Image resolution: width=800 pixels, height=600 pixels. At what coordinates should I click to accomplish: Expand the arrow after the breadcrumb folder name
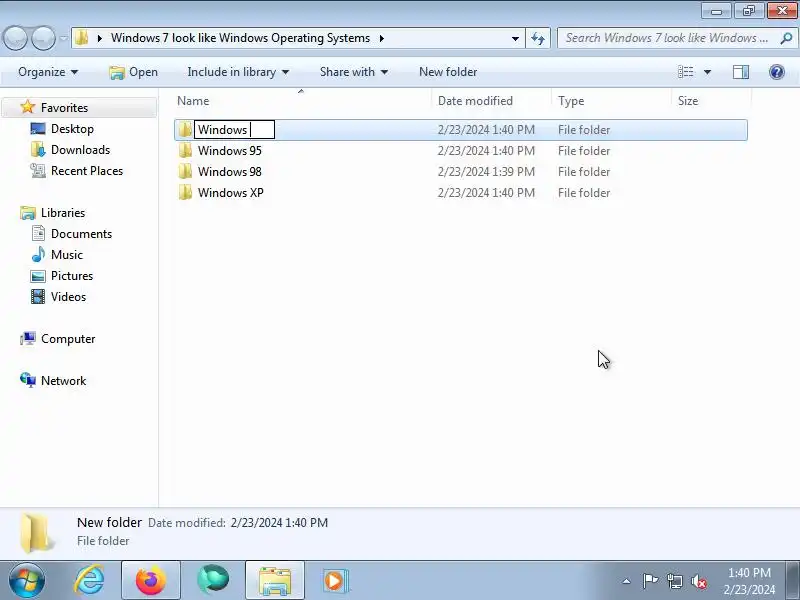click(x=381, y=38)
